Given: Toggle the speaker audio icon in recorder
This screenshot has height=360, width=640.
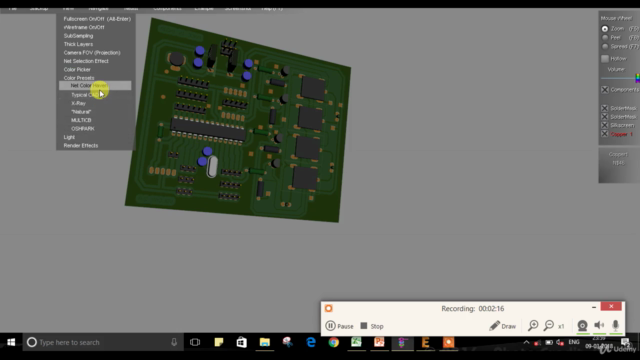Looking at the screenshot, I should click(x=599, y=325).
